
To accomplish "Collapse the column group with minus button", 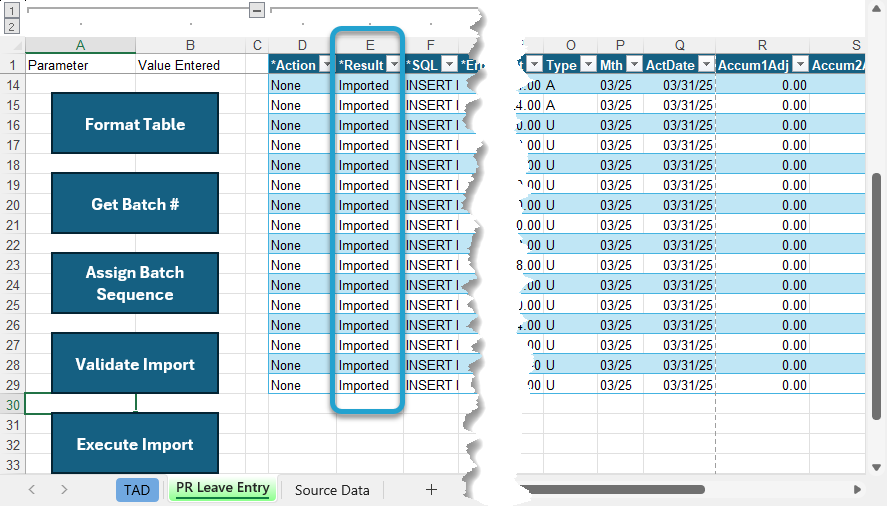I will pos(257,10).
